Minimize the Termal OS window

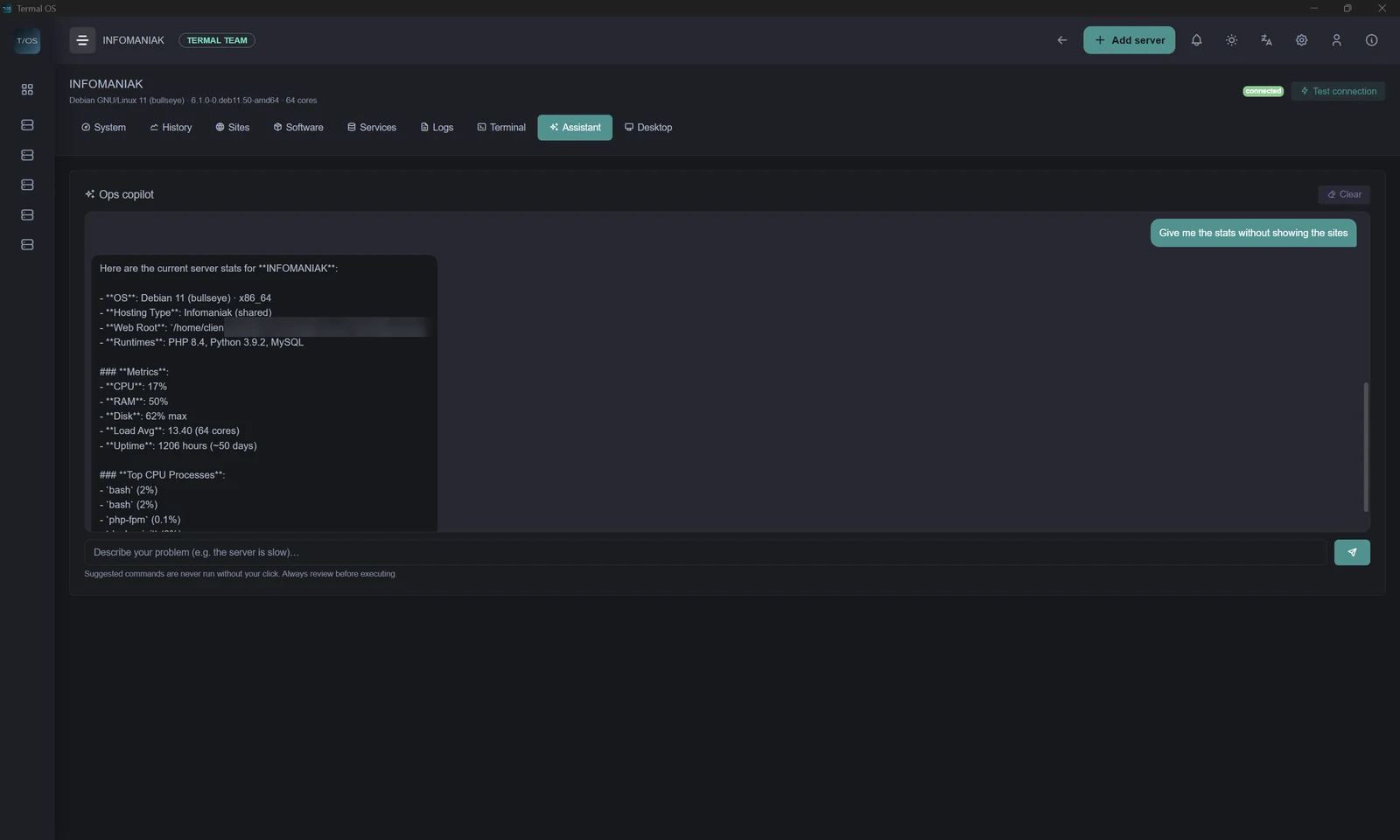point(1313,8)
